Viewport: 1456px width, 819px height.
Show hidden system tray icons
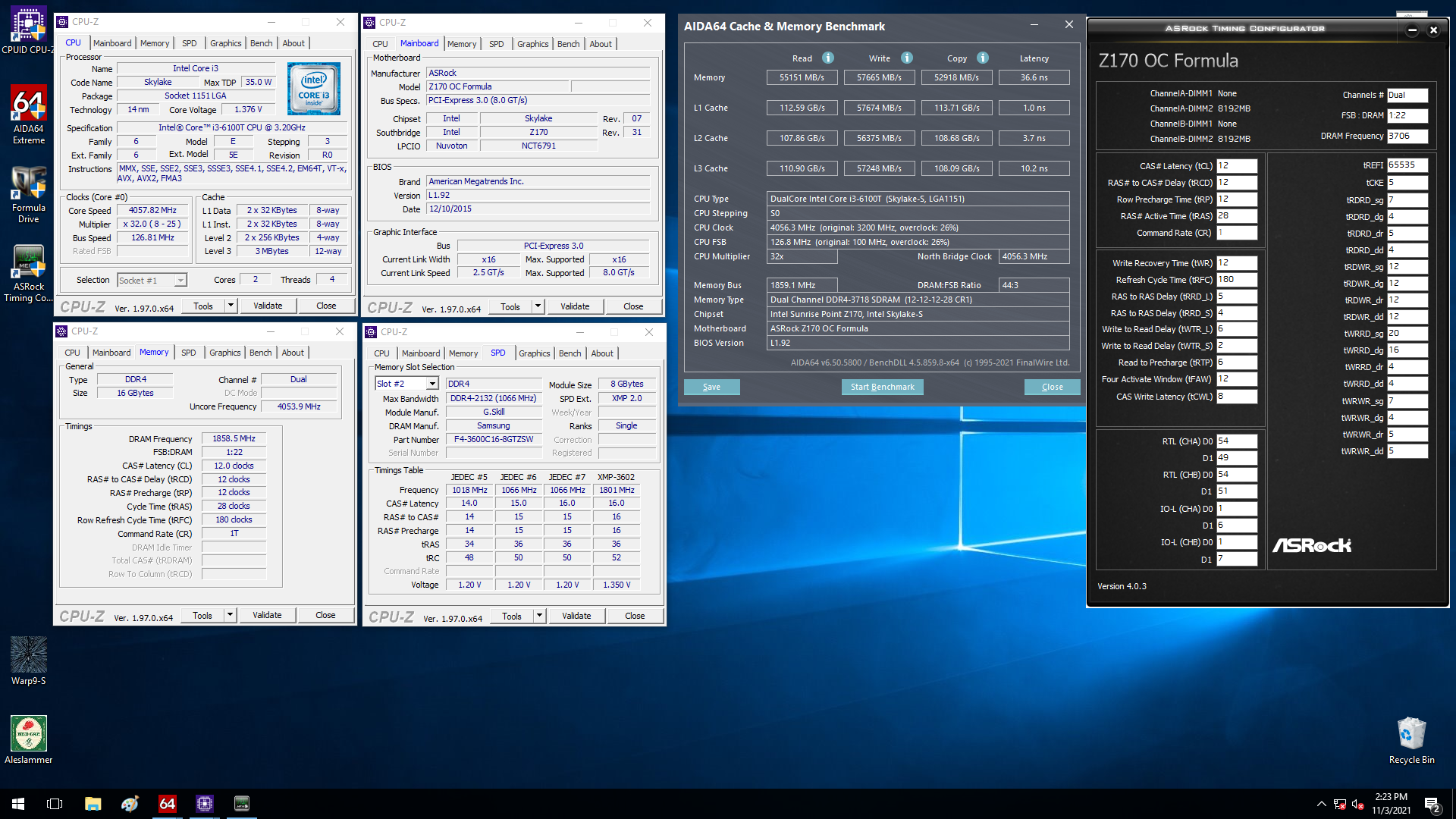coord(1321,804)
